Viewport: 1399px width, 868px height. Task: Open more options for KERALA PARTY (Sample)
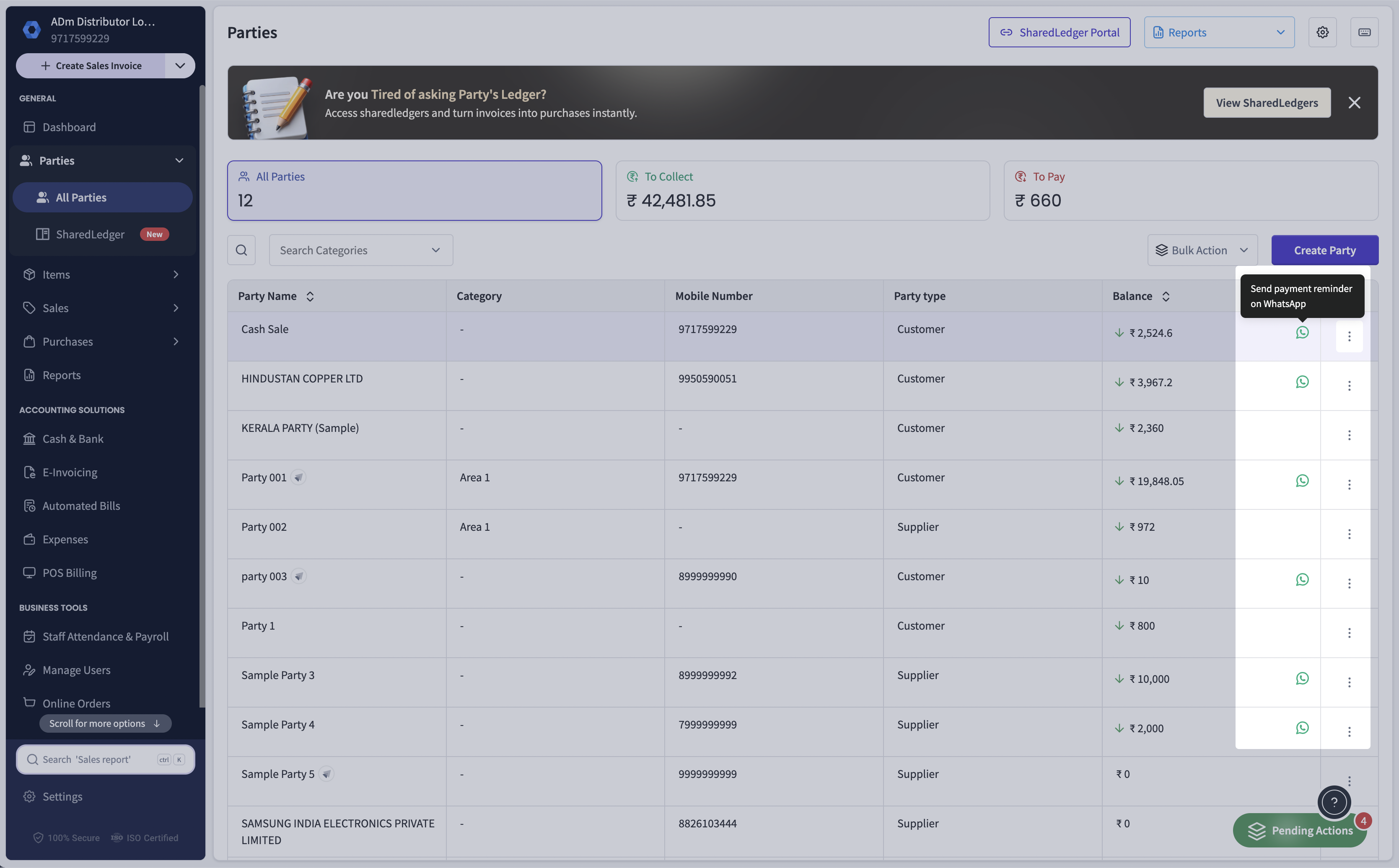pos(1349,434)
